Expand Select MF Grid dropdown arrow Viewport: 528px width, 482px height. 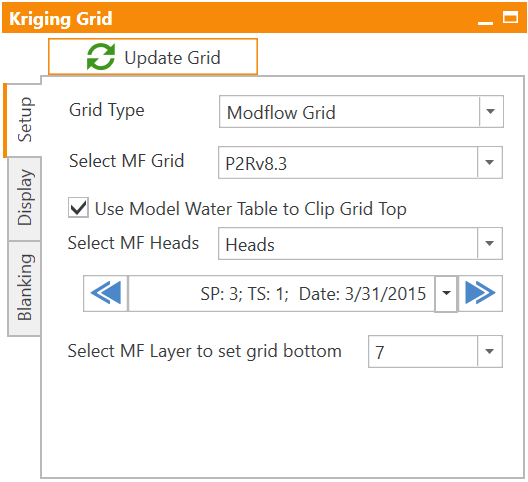tap(490, 162)
